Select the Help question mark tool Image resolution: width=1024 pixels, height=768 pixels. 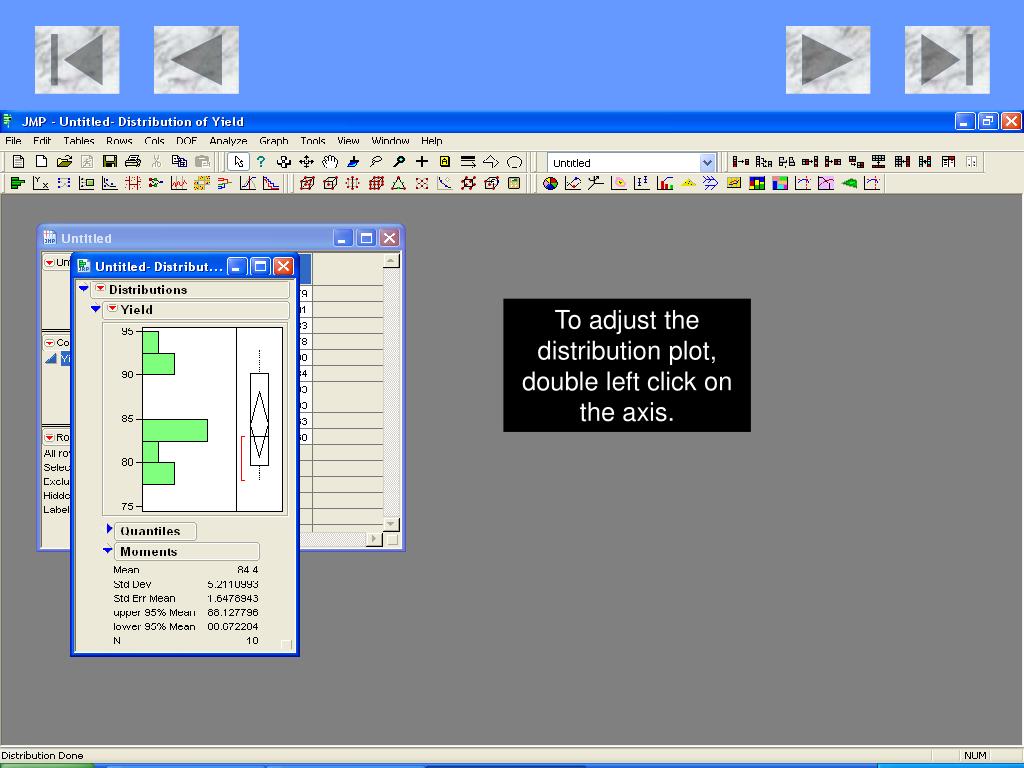(261, 161)
